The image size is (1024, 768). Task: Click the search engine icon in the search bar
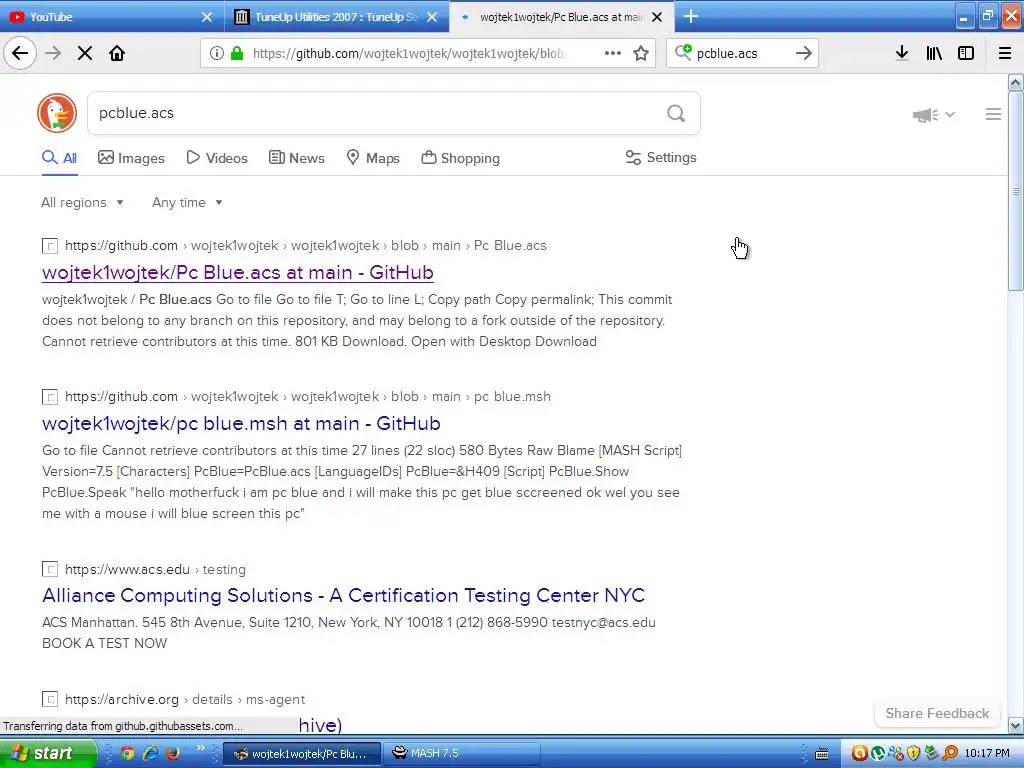[683, 52]
